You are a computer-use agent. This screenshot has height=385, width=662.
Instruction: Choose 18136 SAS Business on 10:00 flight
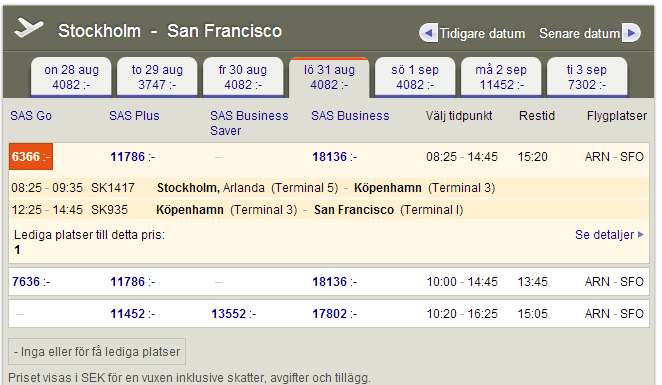coord(334,282)
